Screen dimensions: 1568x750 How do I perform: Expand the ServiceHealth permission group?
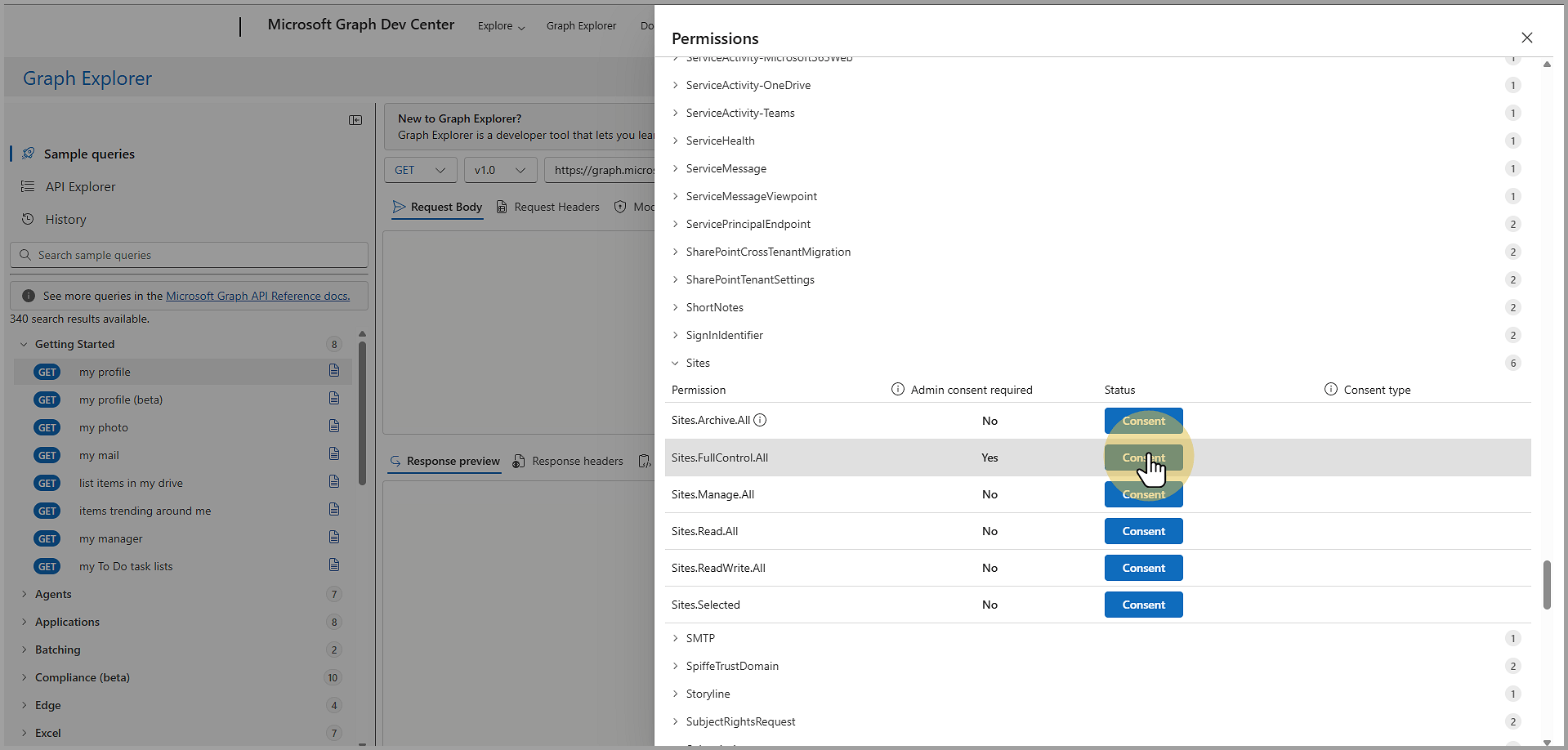click(x=675, y=141)
